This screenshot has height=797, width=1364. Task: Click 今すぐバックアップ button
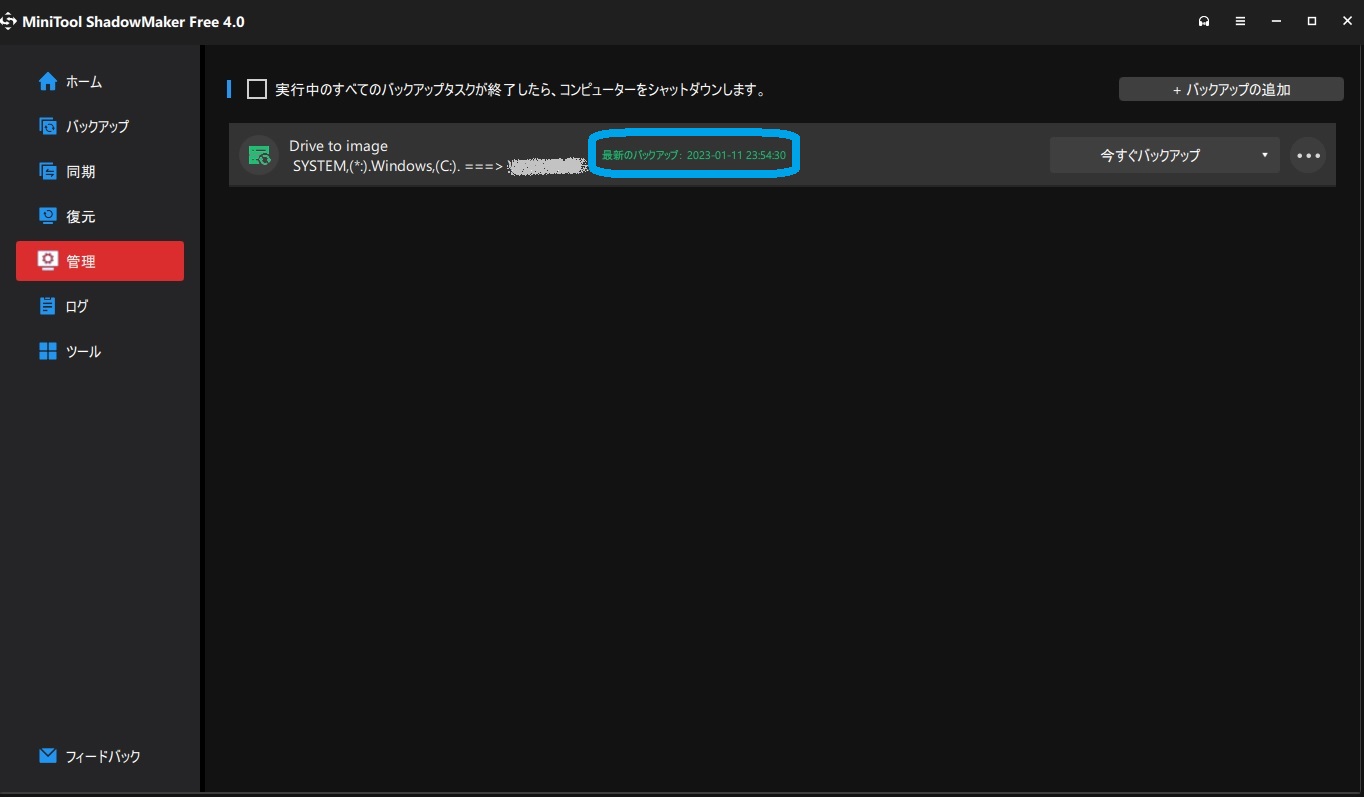(1150, 155)
